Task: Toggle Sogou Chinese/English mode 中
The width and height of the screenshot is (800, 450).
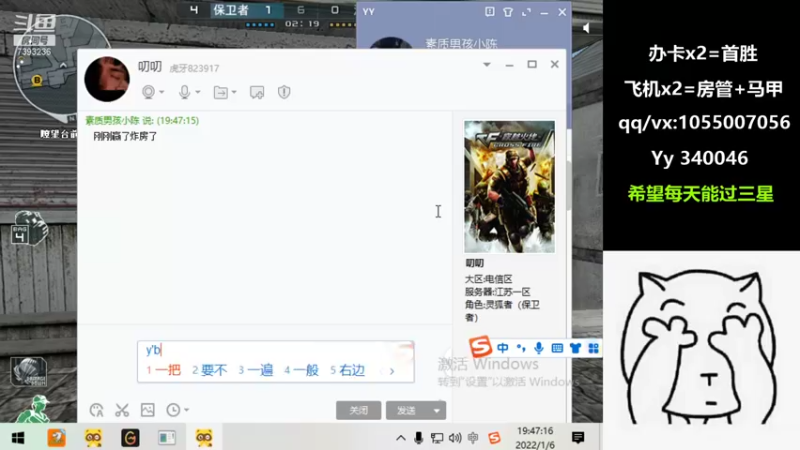Action: click(503, 348)
